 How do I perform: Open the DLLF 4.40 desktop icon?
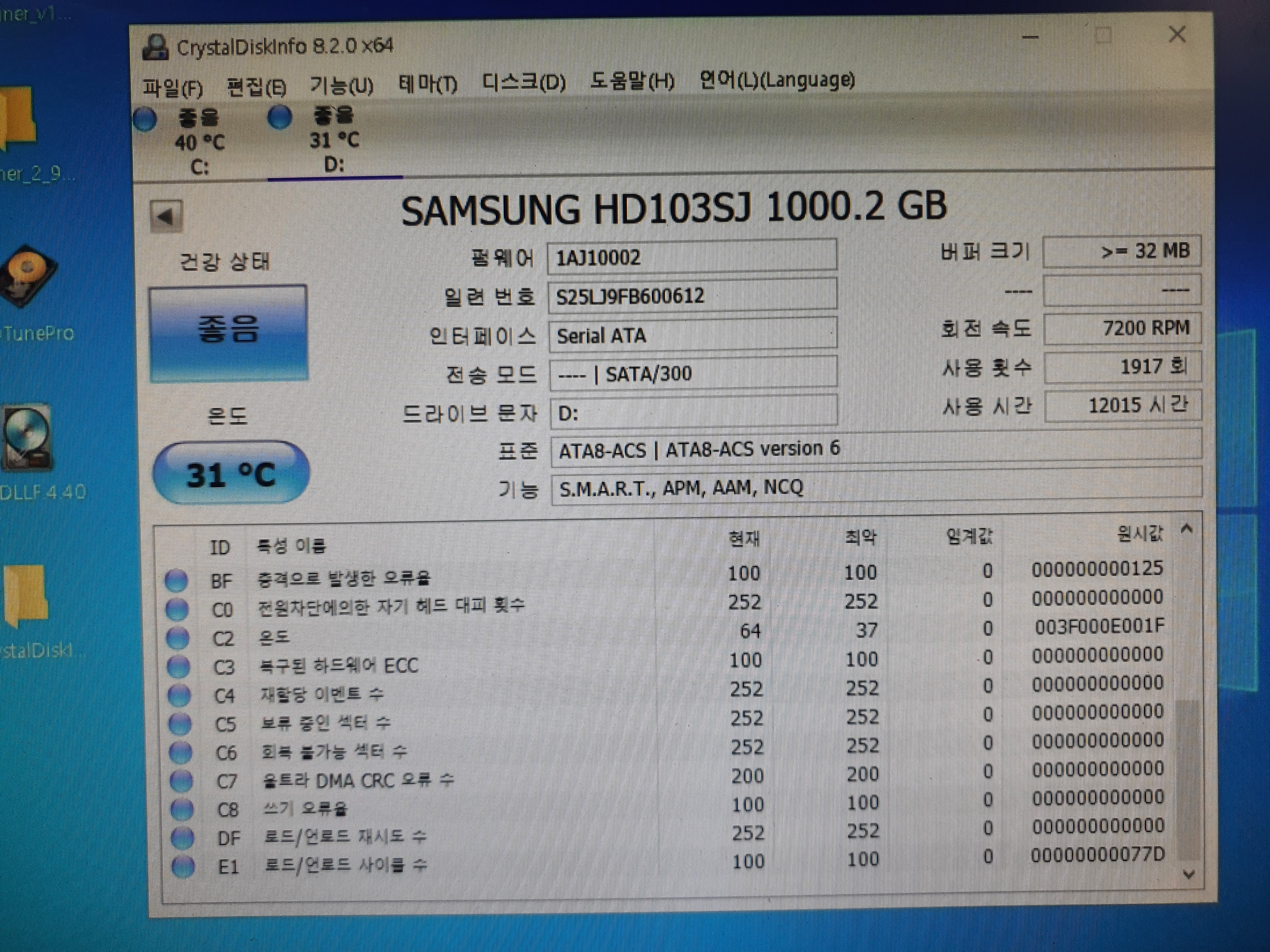(27, 437)
